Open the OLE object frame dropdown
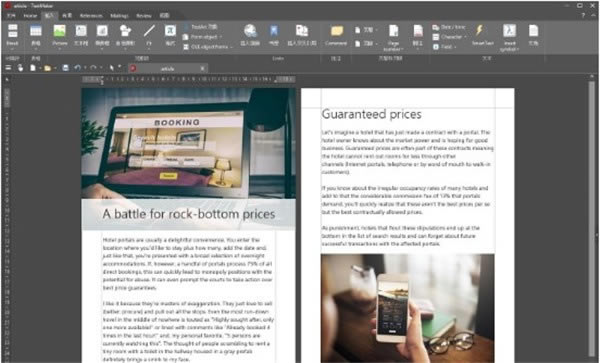Screen dimensions: 600x363 [x=208, y=47]
